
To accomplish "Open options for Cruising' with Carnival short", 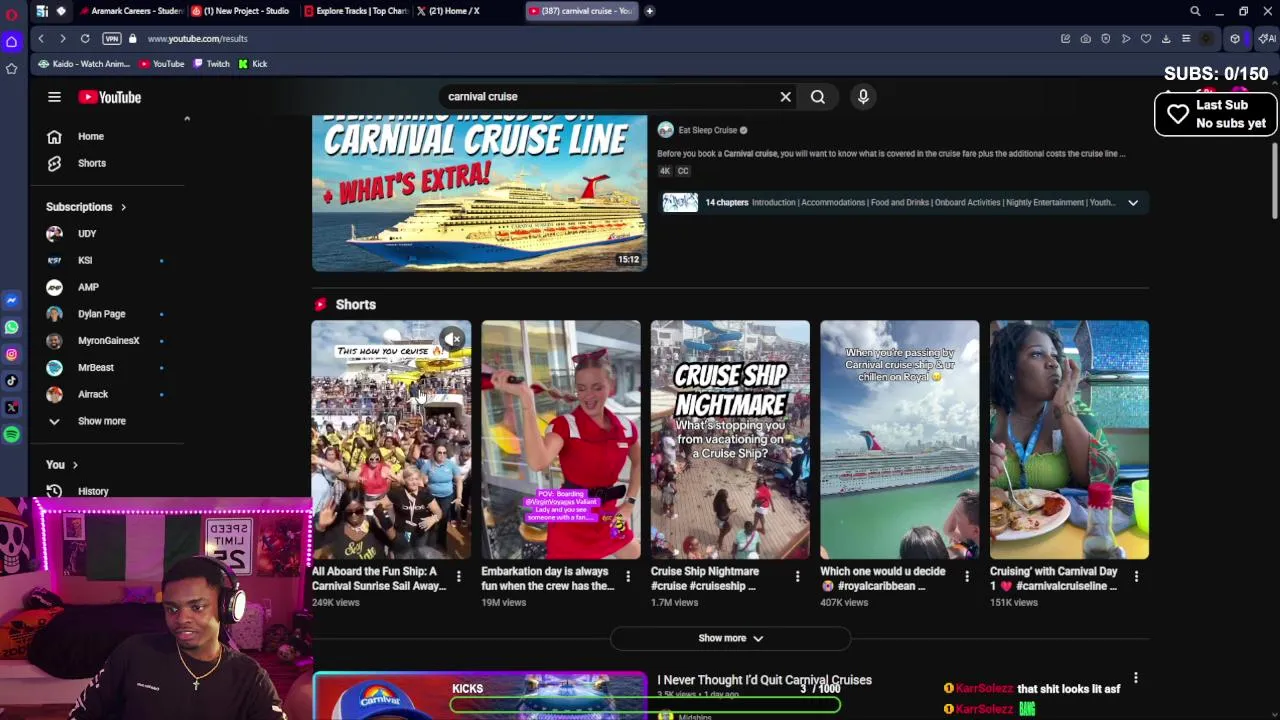I will [1136, 576].
